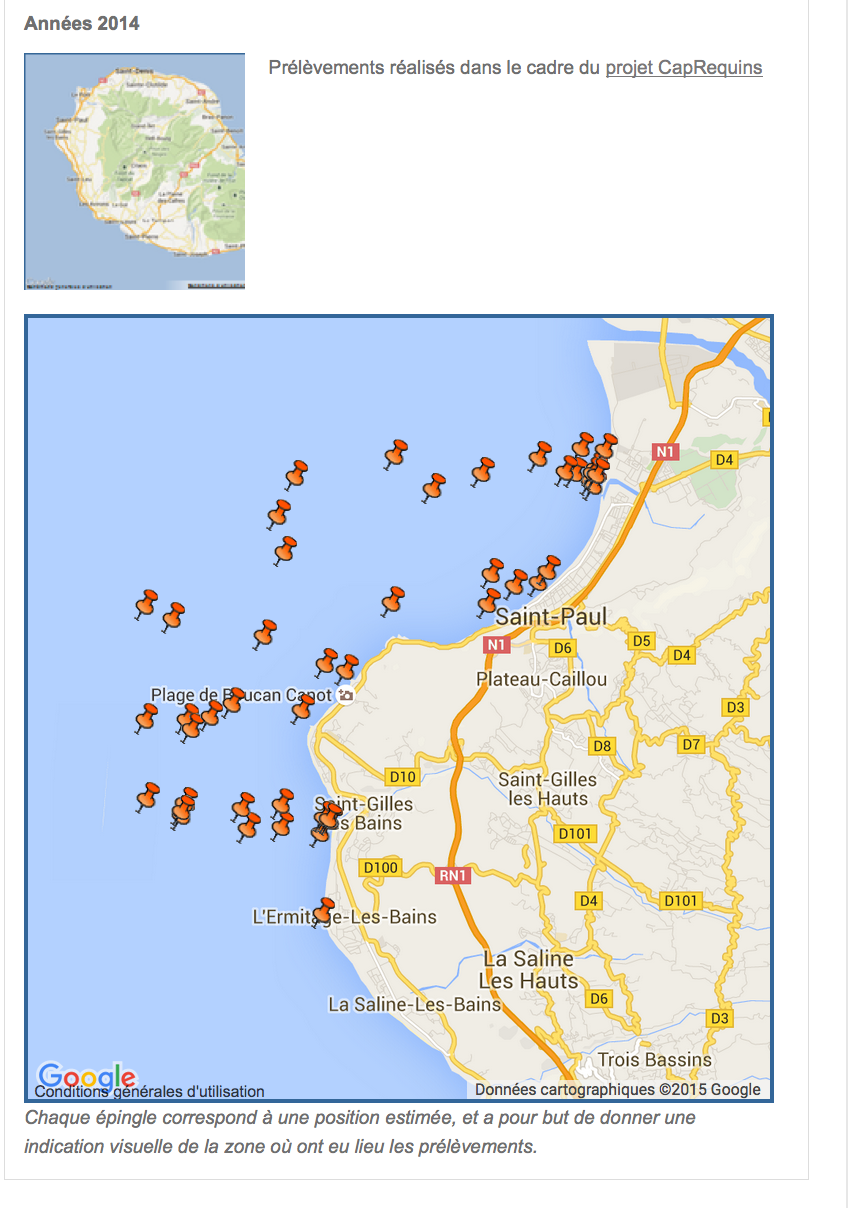This screenshot has width=848, height=1208.
Task: Click the Google logo on the map
Action: pos(86,1075)
